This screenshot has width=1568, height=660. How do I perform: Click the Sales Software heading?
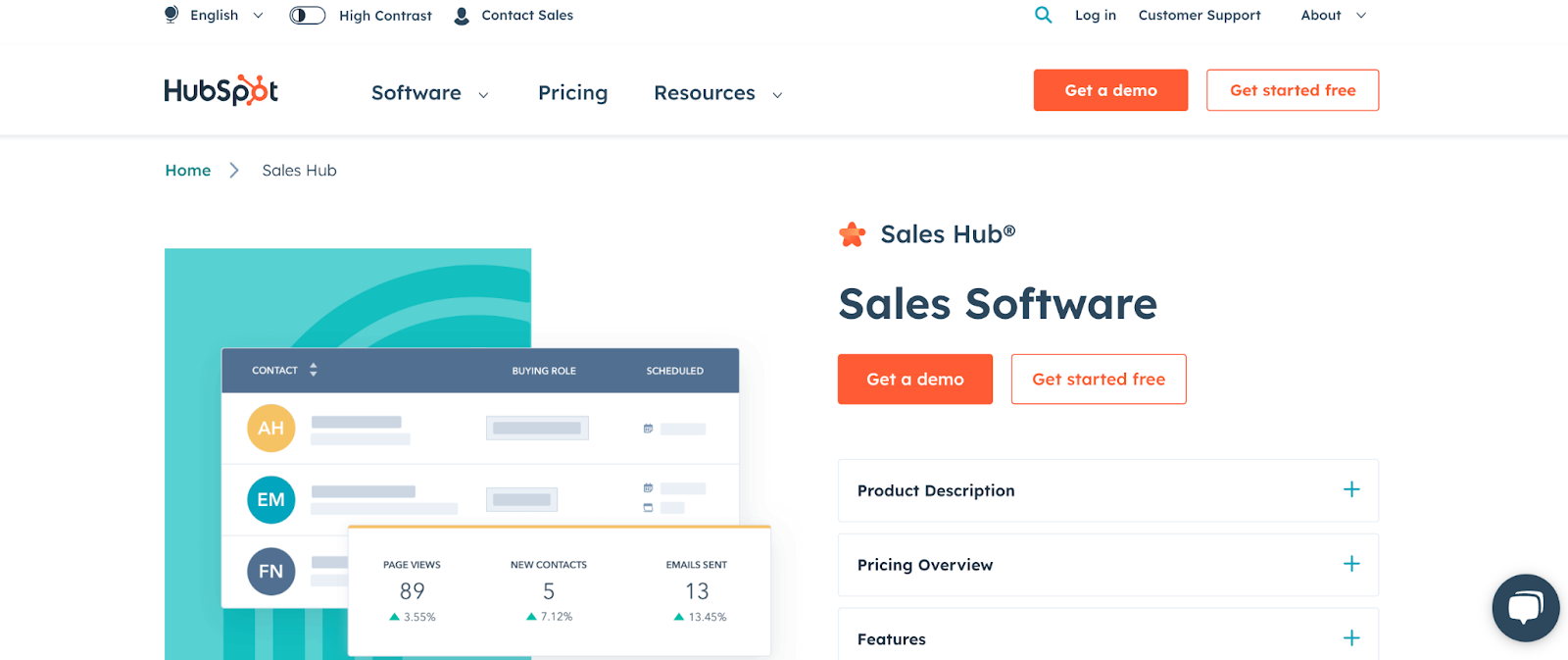coord(998,304)
